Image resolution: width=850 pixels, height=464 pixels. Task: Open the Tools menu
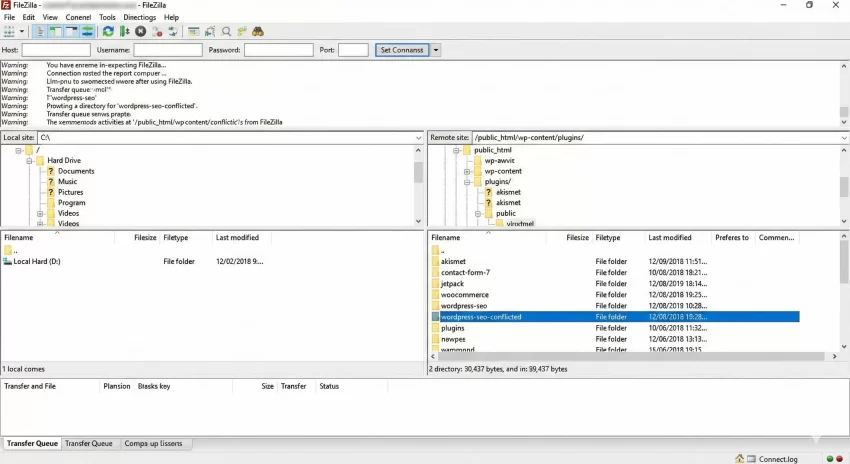click(107, 17)
